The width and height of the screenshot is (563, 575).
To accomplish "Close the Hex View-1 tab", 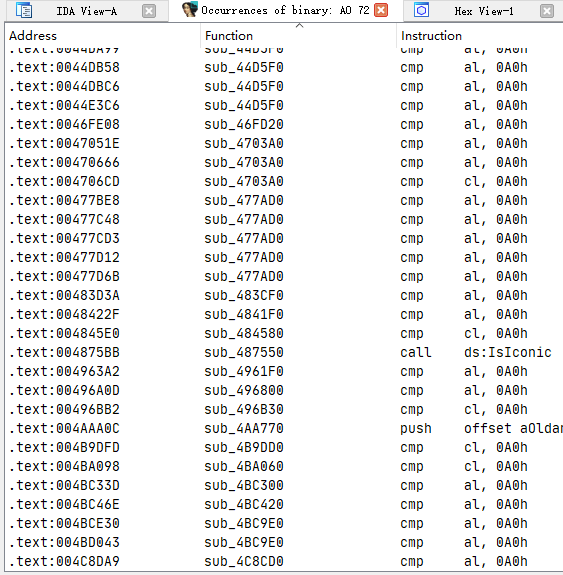I will point(547,11).
